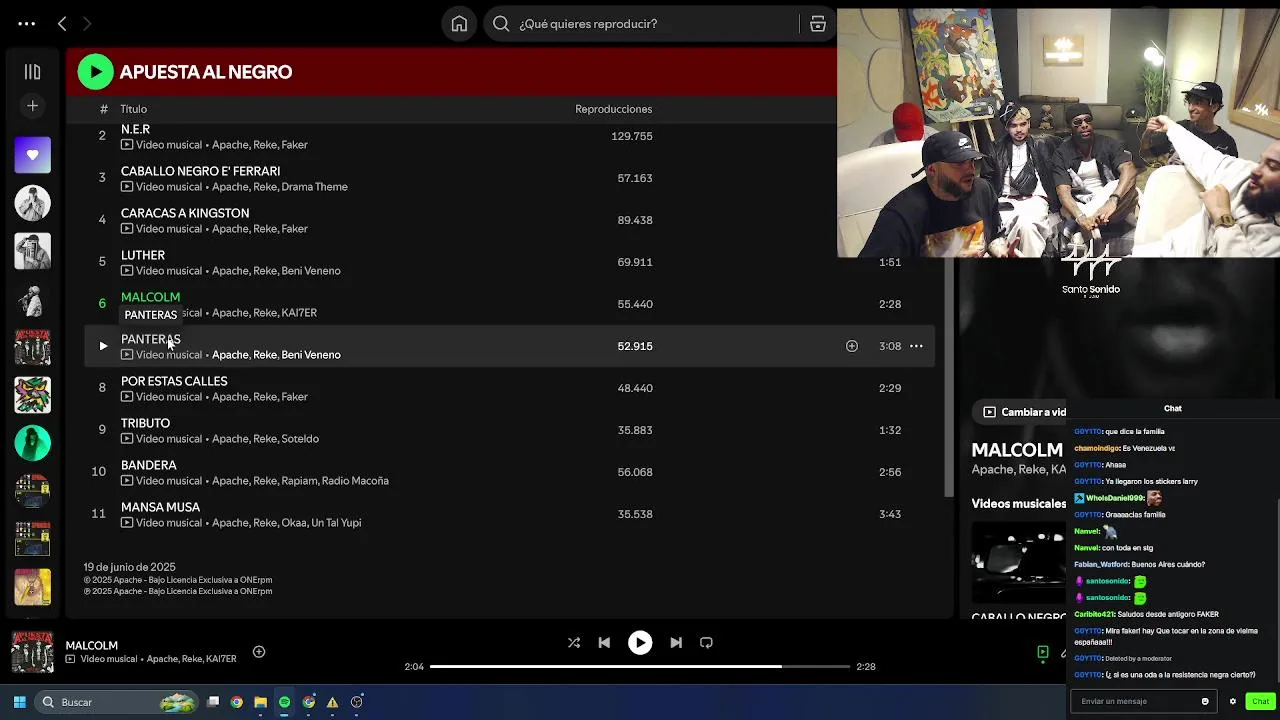Open File Explorer from the taskbar
This screenshot has height=720, width=1280.
click(261, 702)
